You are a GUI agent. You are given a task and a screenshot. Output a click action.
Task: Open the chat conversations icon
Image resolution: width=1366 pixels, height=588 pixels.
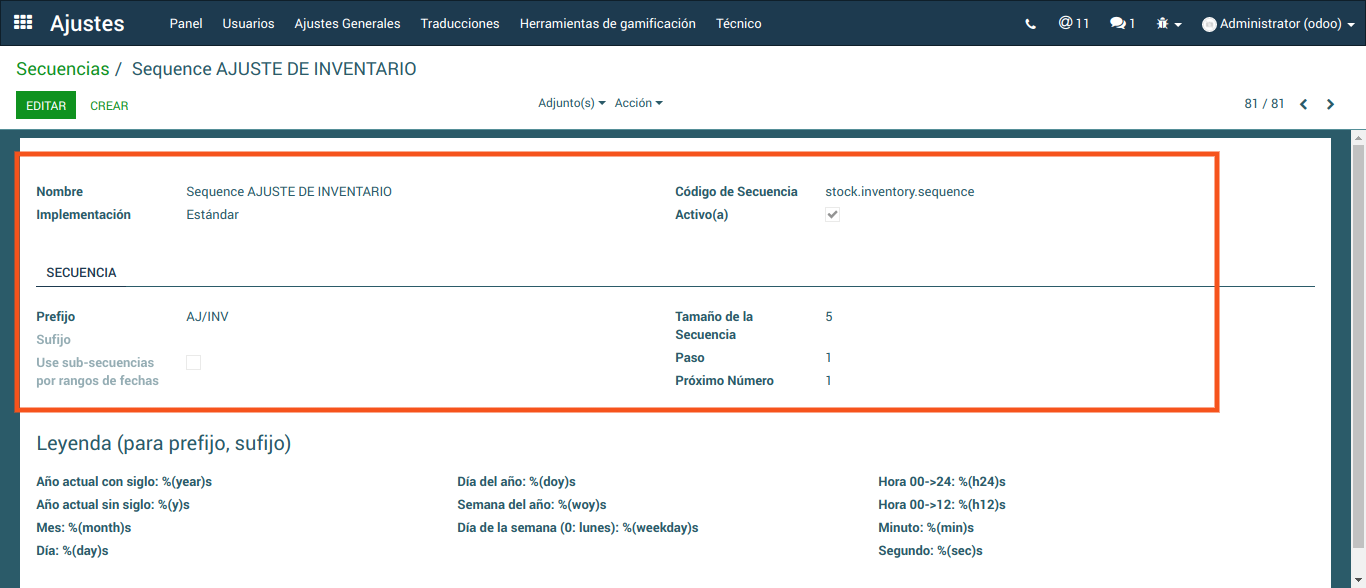coord(1122,23)
